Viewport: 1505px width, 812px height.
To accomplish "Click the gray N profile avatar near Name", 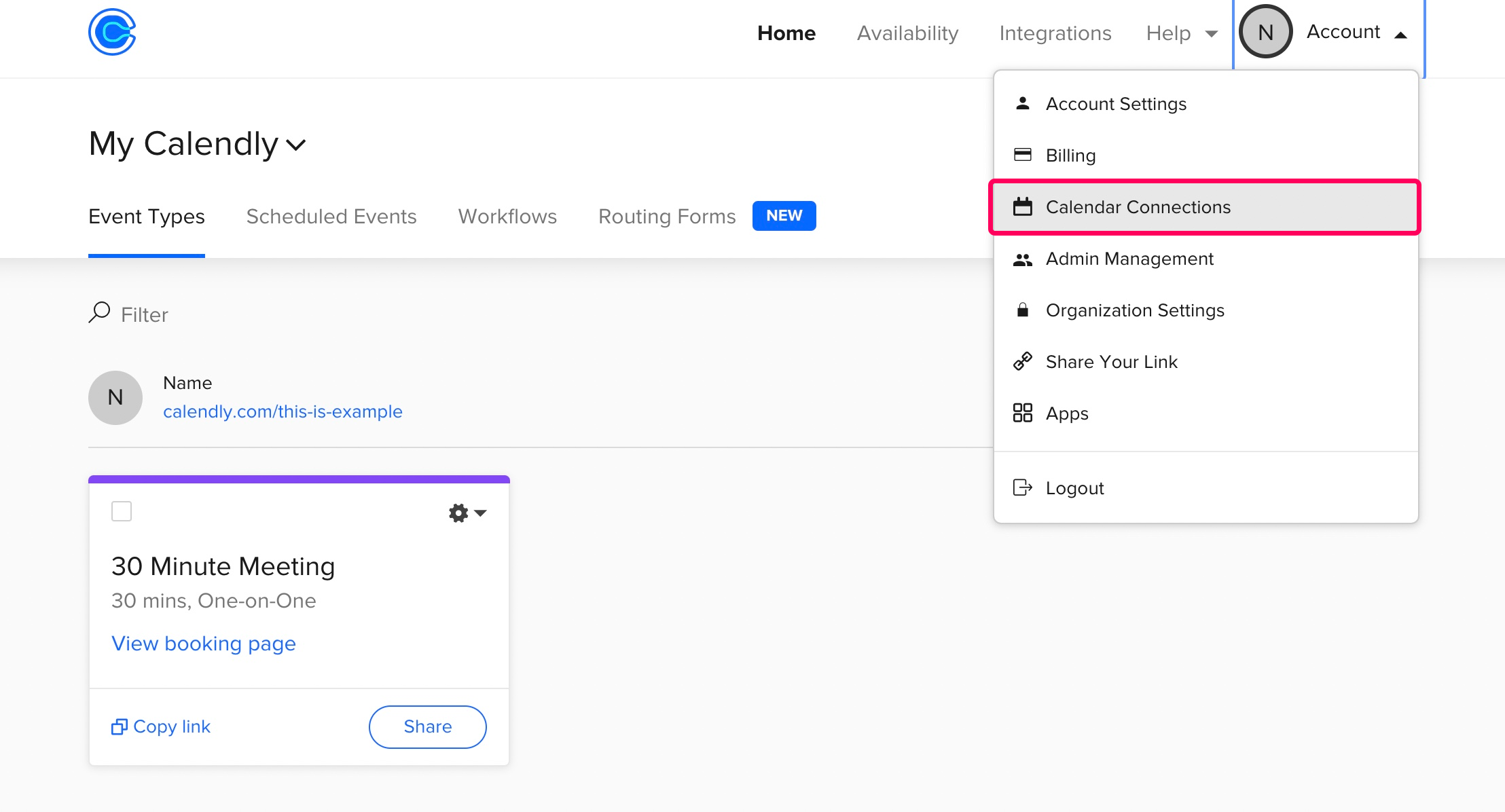I will (x=115, y=398).
